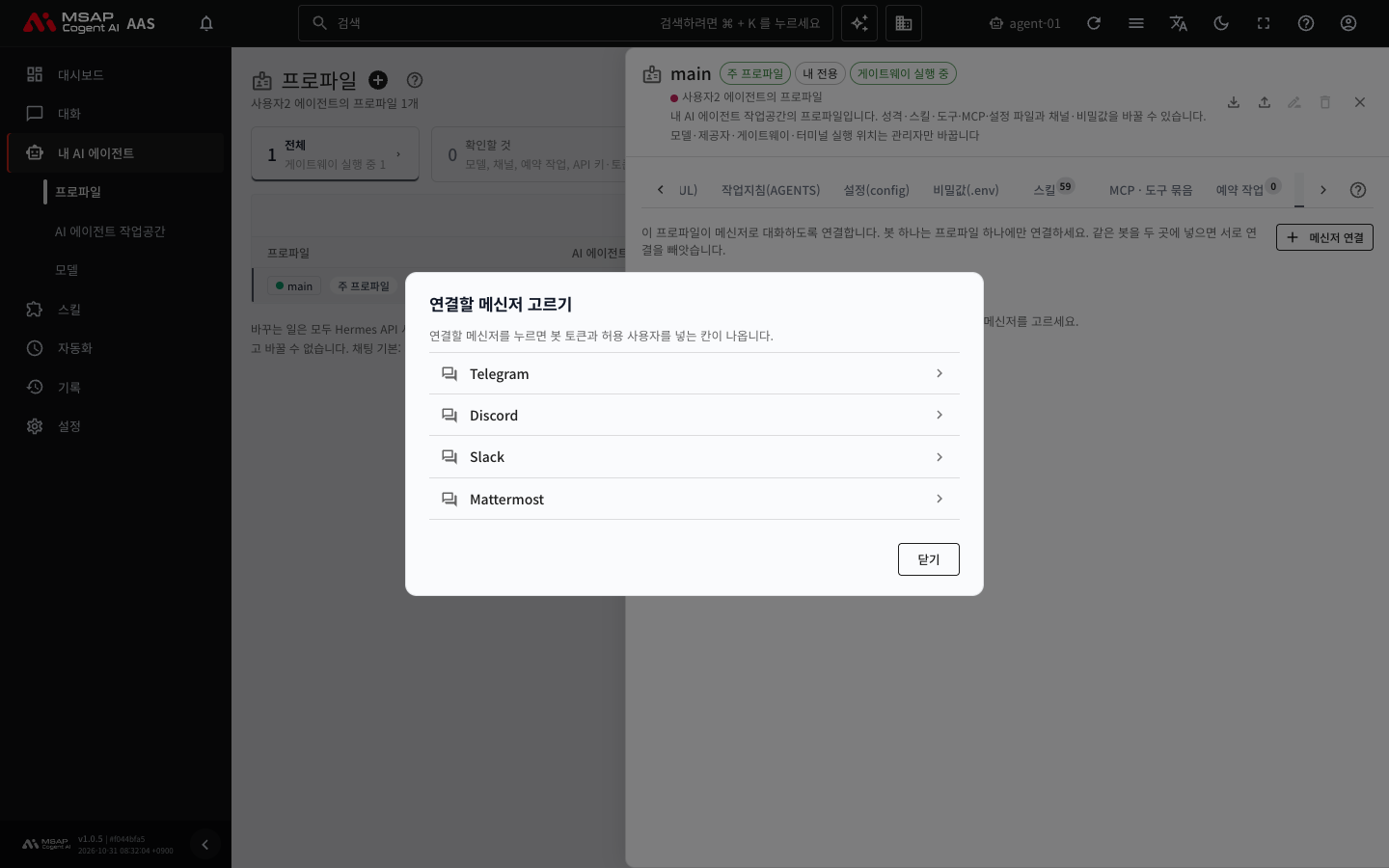The height and width of the screenshot is (868, 1389).
Task: Open the help icon at tab strip end
Action: click(x=1358, y=190)
